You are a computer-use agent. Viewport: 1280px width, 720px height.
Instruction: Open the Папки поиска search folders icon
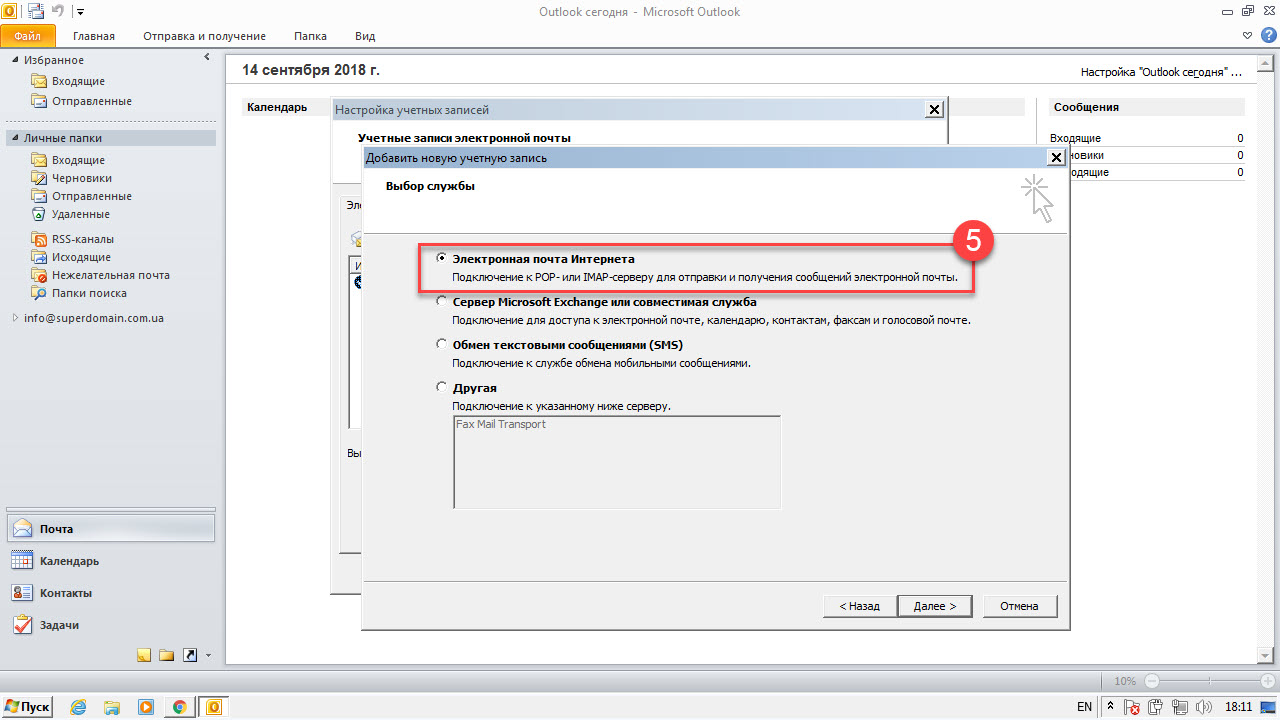point(39,293)
